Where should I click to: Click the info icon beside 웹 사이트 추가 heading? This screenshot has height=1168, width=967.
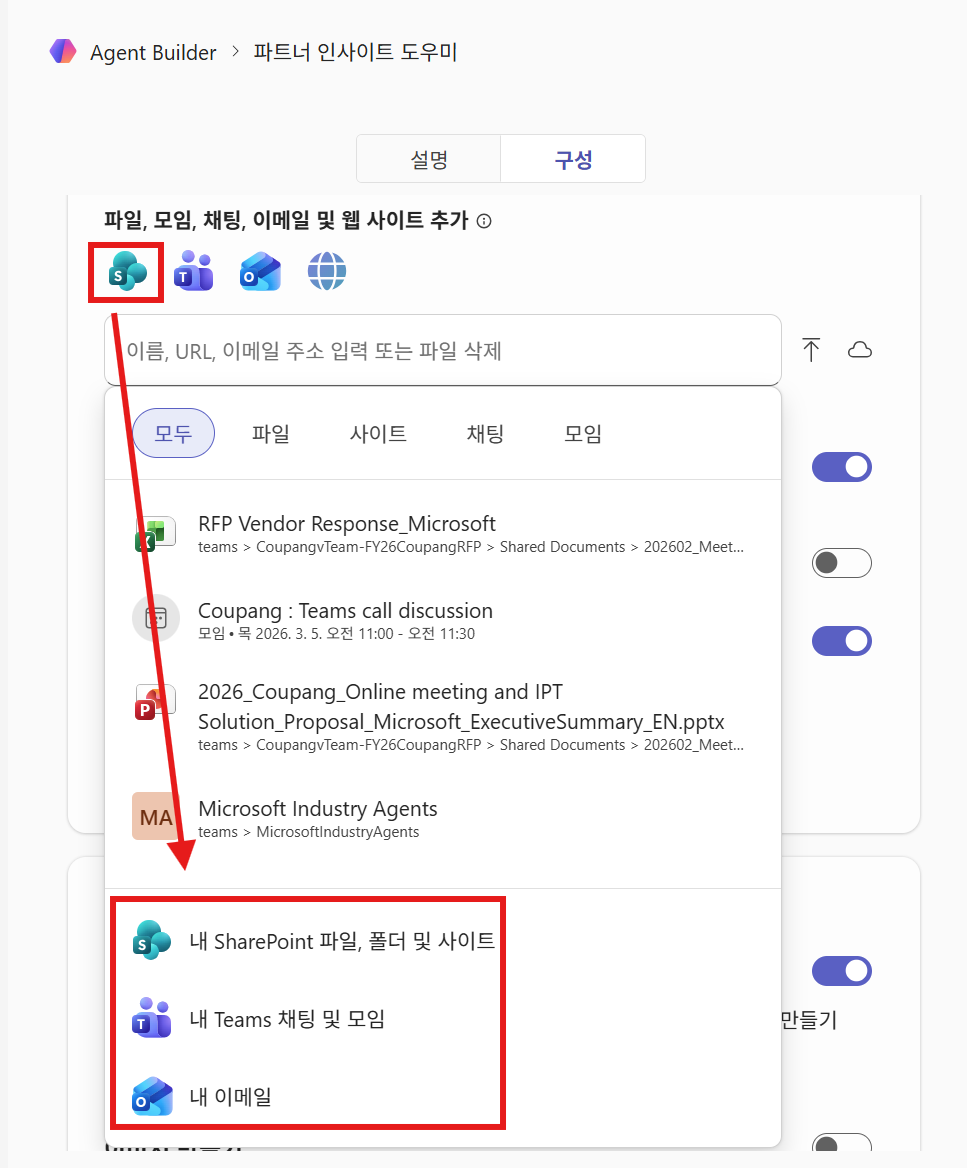484,221
